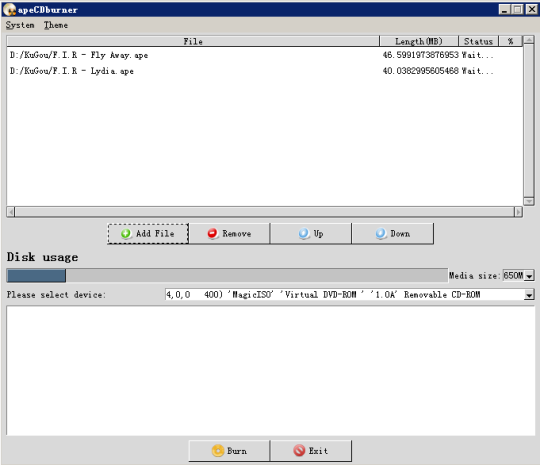The image size is (540, 465).
Task: Click the file list scroll down arrow
Action: 529,201
